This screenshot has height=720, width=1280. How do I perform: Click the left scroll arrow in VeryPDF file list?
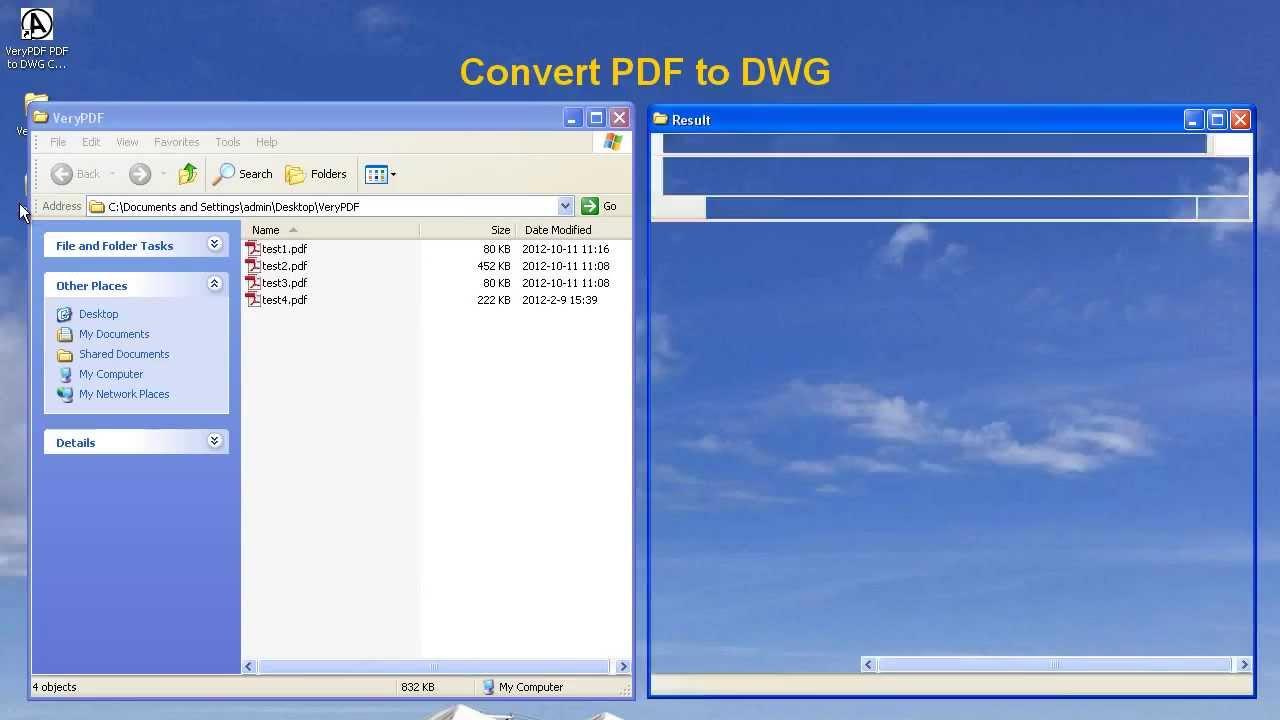click(x=249, y=666)
